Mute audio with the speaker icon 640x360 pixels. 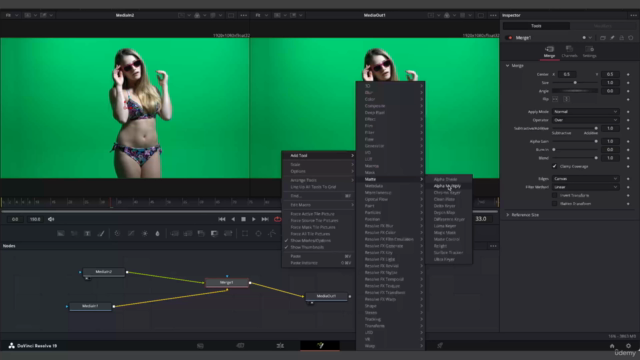point(51,219)
